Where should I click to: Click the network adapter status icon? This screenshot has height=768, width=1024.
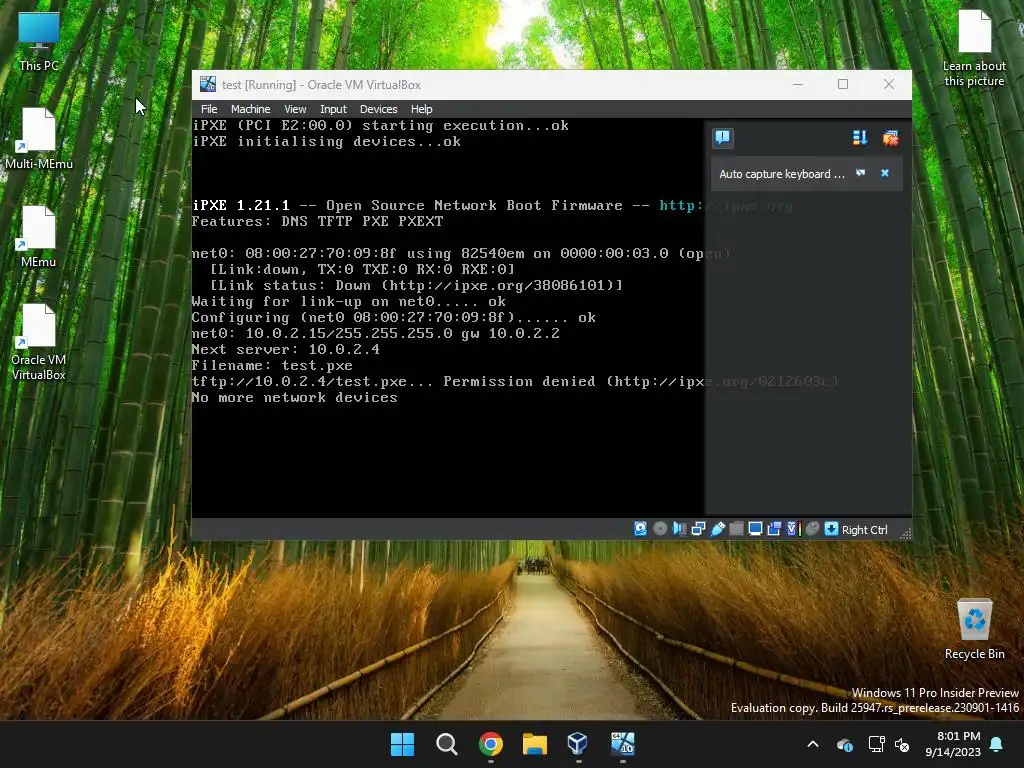click(698, 529)
